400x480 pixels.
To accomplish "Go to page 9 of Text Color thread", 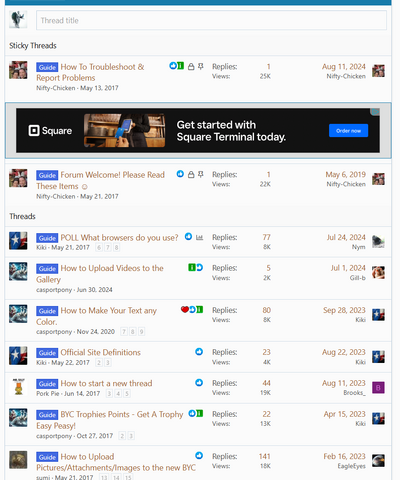I will 141,332.
